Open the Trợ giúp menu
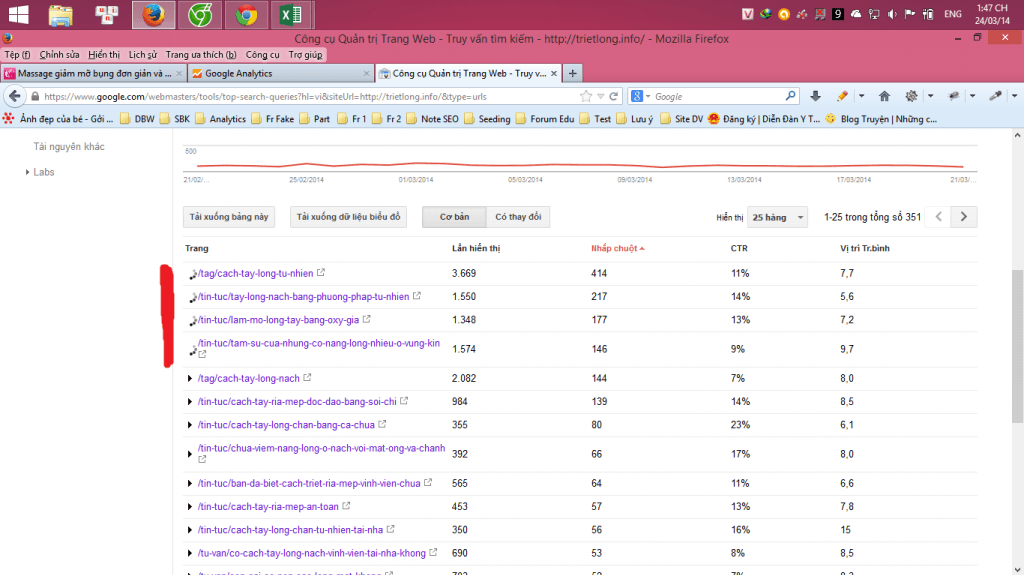Screen dimensions: 1024x575 [x=305, y=55]
